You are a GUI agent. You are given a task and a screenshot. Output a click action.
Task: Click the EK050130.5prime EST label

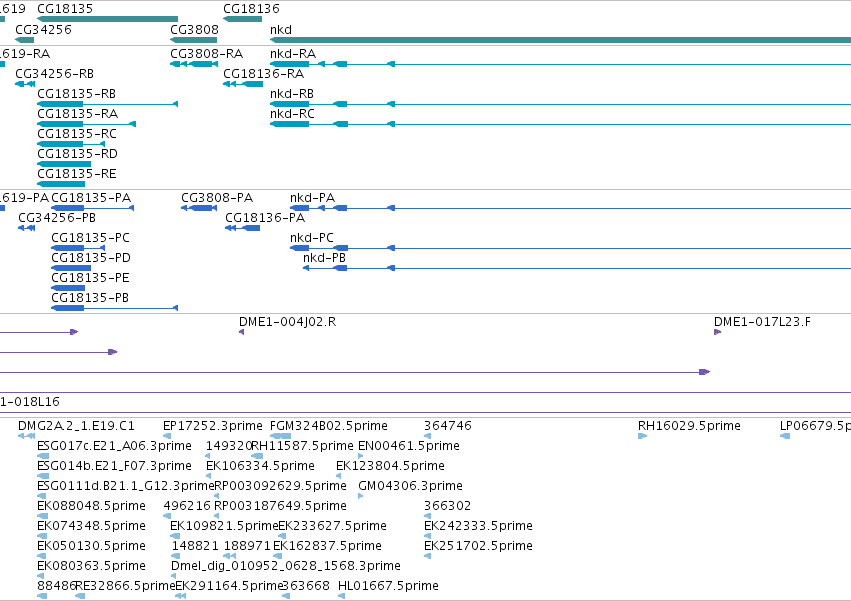coord(91,546)
